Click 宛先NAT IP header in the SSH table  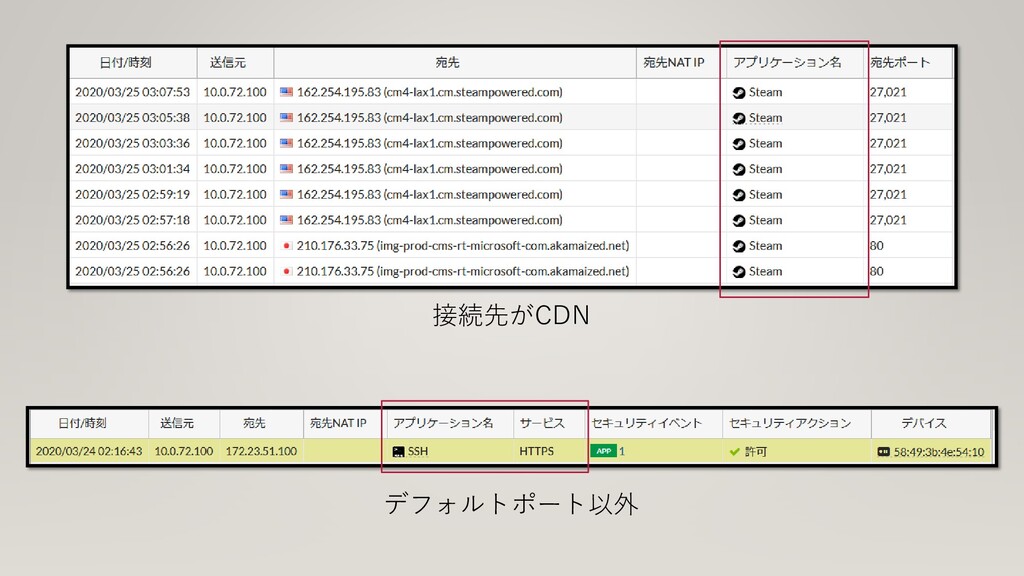click(338, 423)
